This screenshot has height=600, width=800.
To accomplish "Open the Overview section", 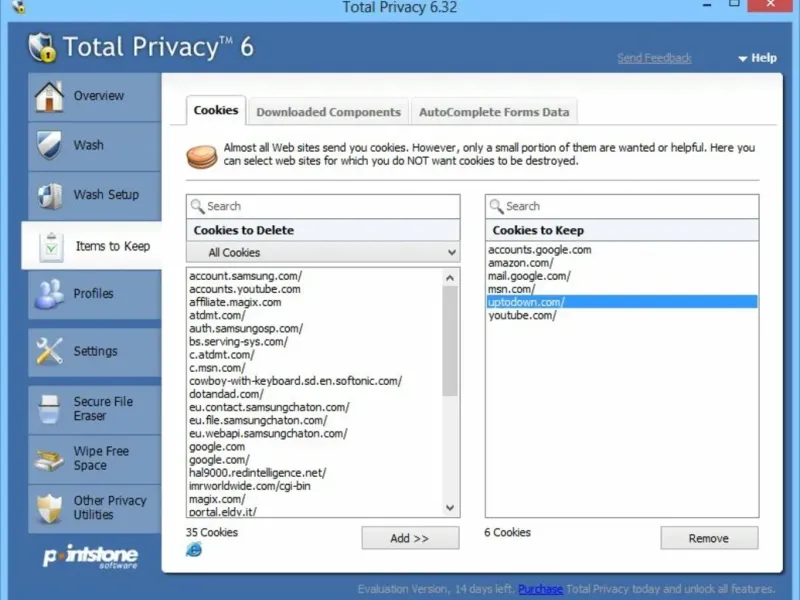I will pos(95,96).
